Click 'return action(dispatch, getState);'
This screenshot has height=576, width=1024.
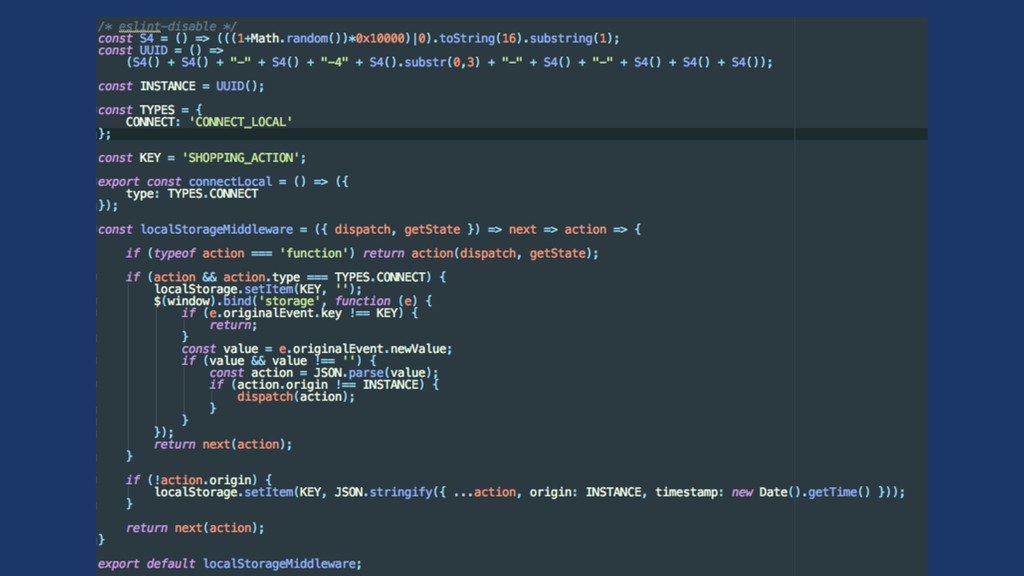[481, 253]
